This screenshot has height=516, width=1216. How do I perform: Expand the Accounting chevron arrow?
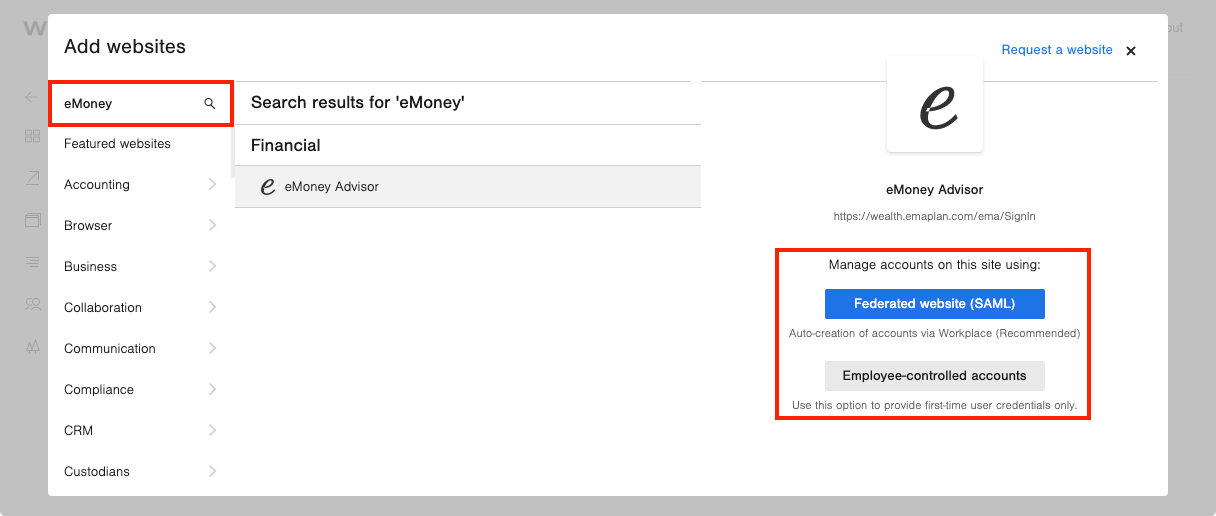click(212, 184)
